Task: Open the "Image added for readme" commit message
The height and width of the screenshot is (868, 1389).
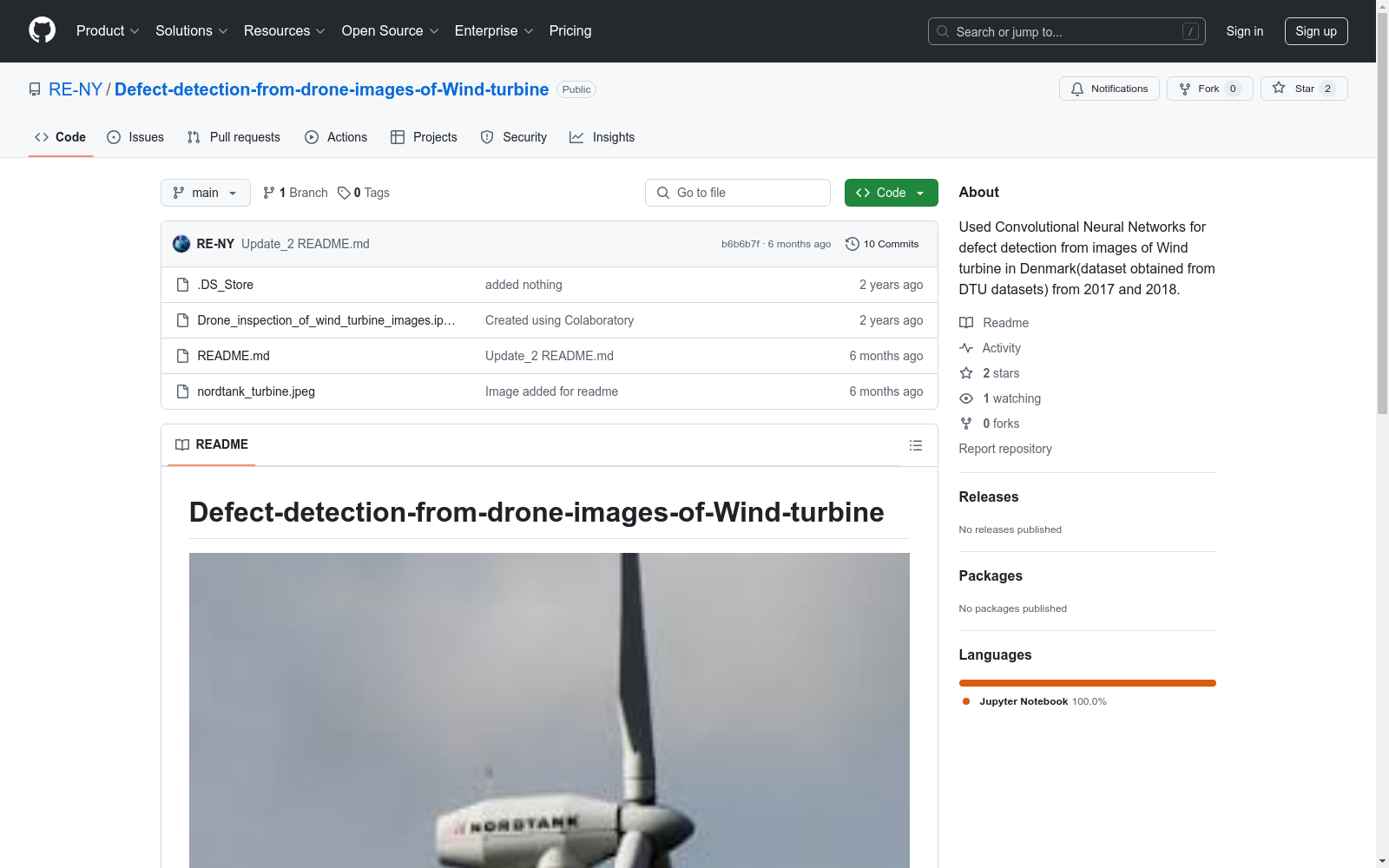Action: [552, 391]
